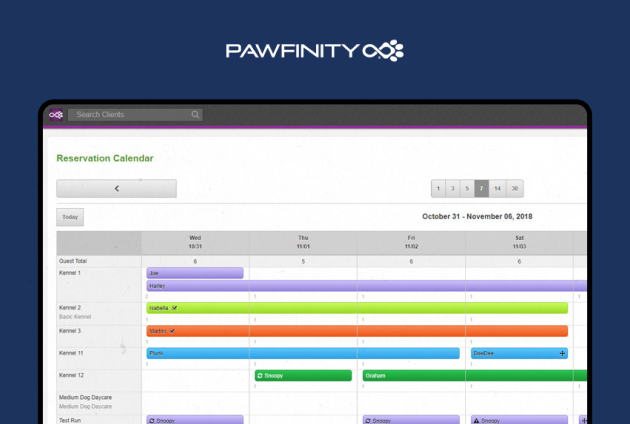Open Isabella's reservation in Kennel 2

click(357, 308)
